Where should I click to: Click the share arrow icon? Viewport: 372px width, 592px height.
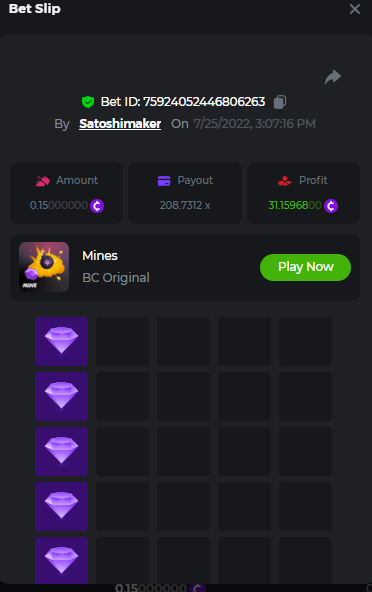333,77
